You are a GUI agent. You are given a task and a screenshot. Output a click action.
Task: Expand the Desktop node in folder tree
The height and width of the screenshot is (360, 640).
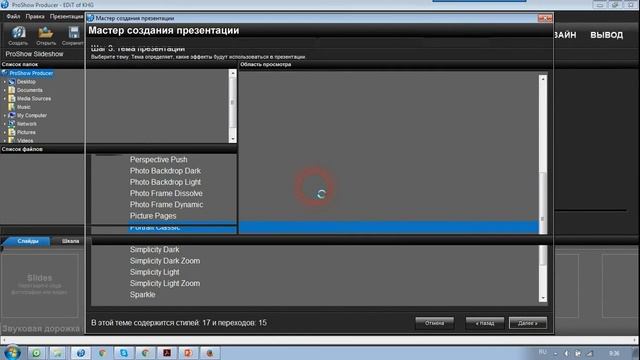click(x=5, y=82)
